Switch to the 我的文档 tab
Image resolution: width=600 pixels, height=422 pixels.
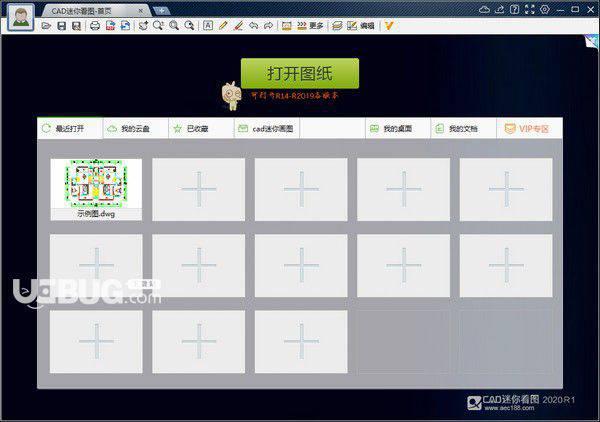pyautogui.click(x=463, y=129)
